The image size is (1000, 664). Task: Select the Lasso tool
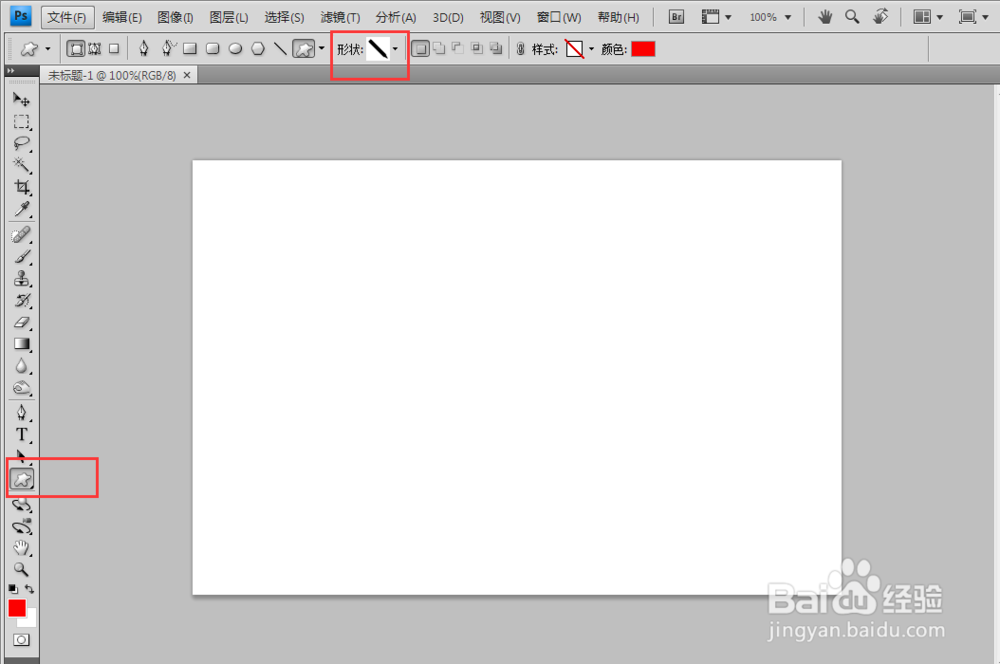21,144
